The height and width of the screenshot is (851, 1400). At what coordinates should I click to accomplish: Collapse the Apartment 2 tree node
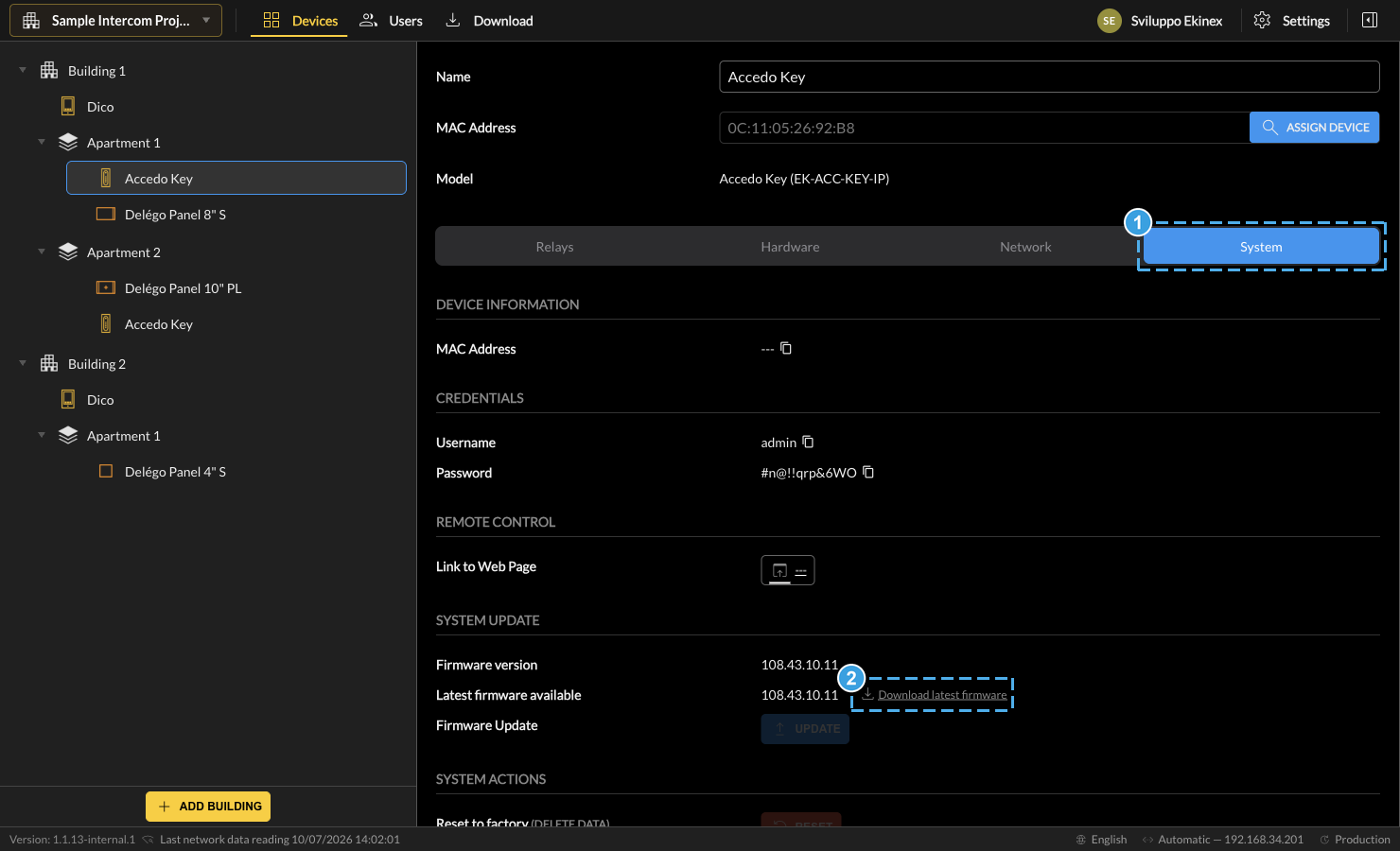[x=42, y=252]
